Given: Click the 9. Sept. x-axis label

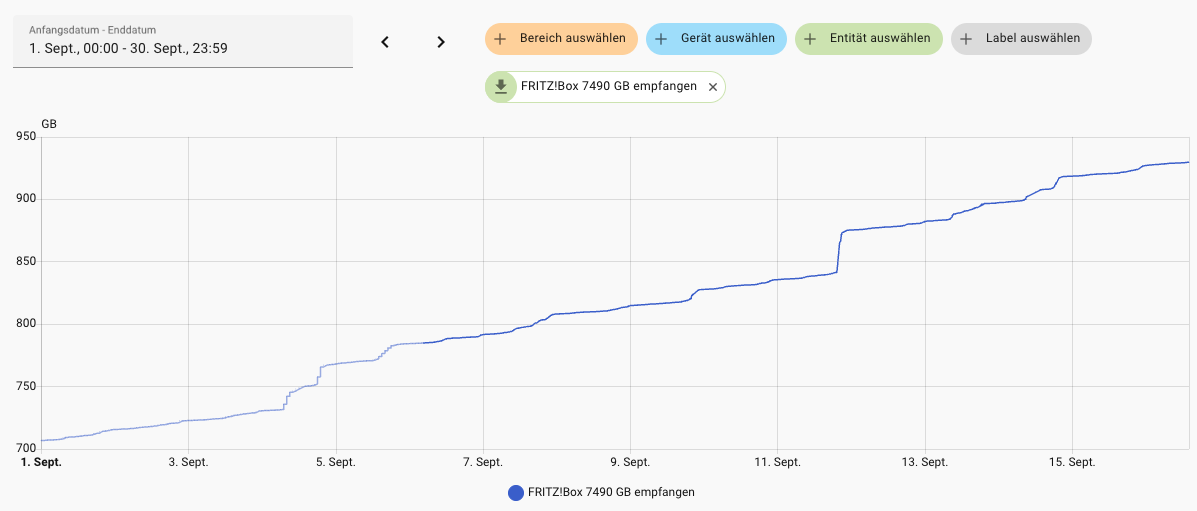Looking at the screenshot, I should [630, 462].
